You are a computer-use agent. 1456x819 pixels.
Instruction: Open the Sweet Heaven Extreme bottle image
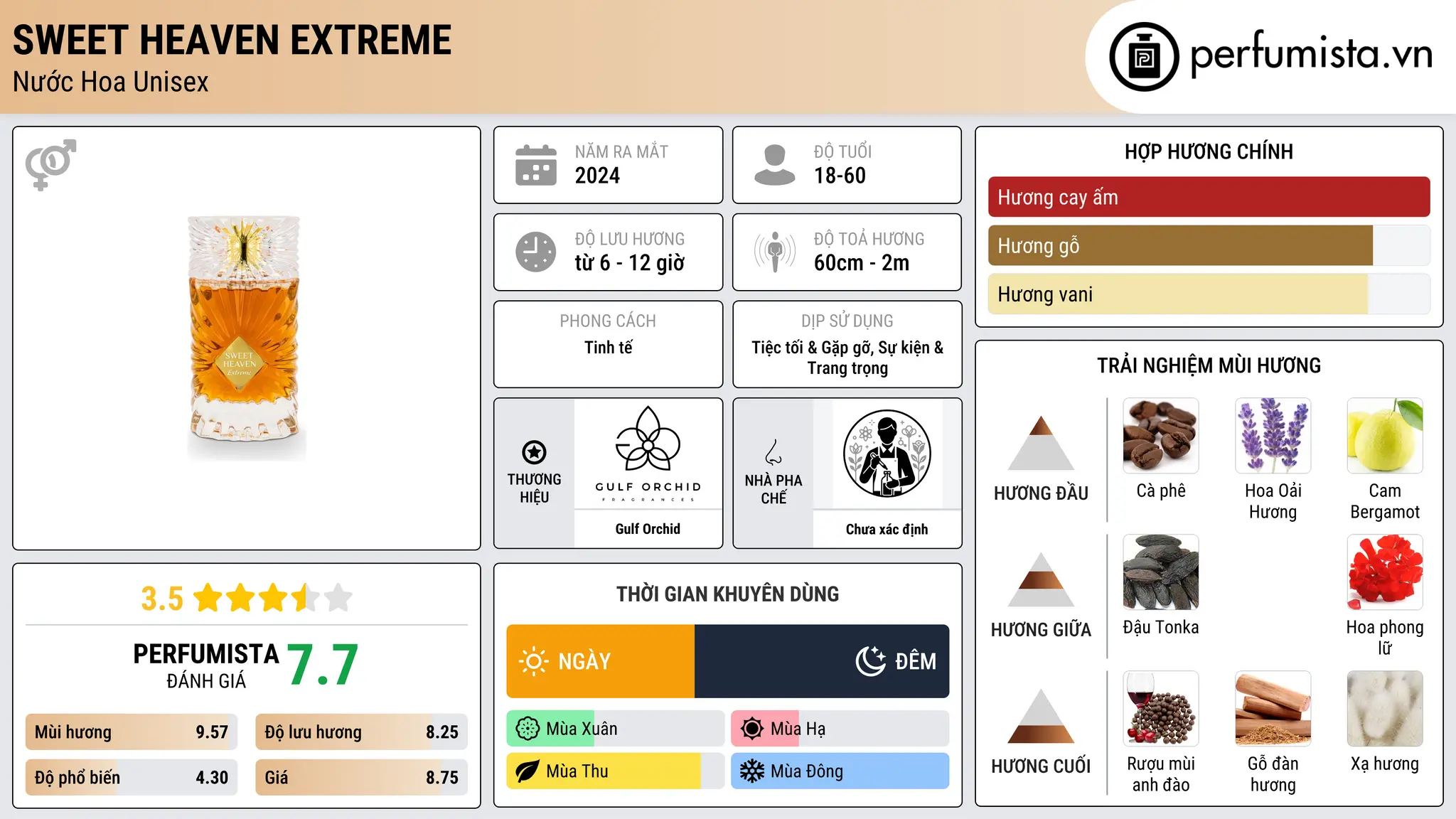tap(247, 338)
